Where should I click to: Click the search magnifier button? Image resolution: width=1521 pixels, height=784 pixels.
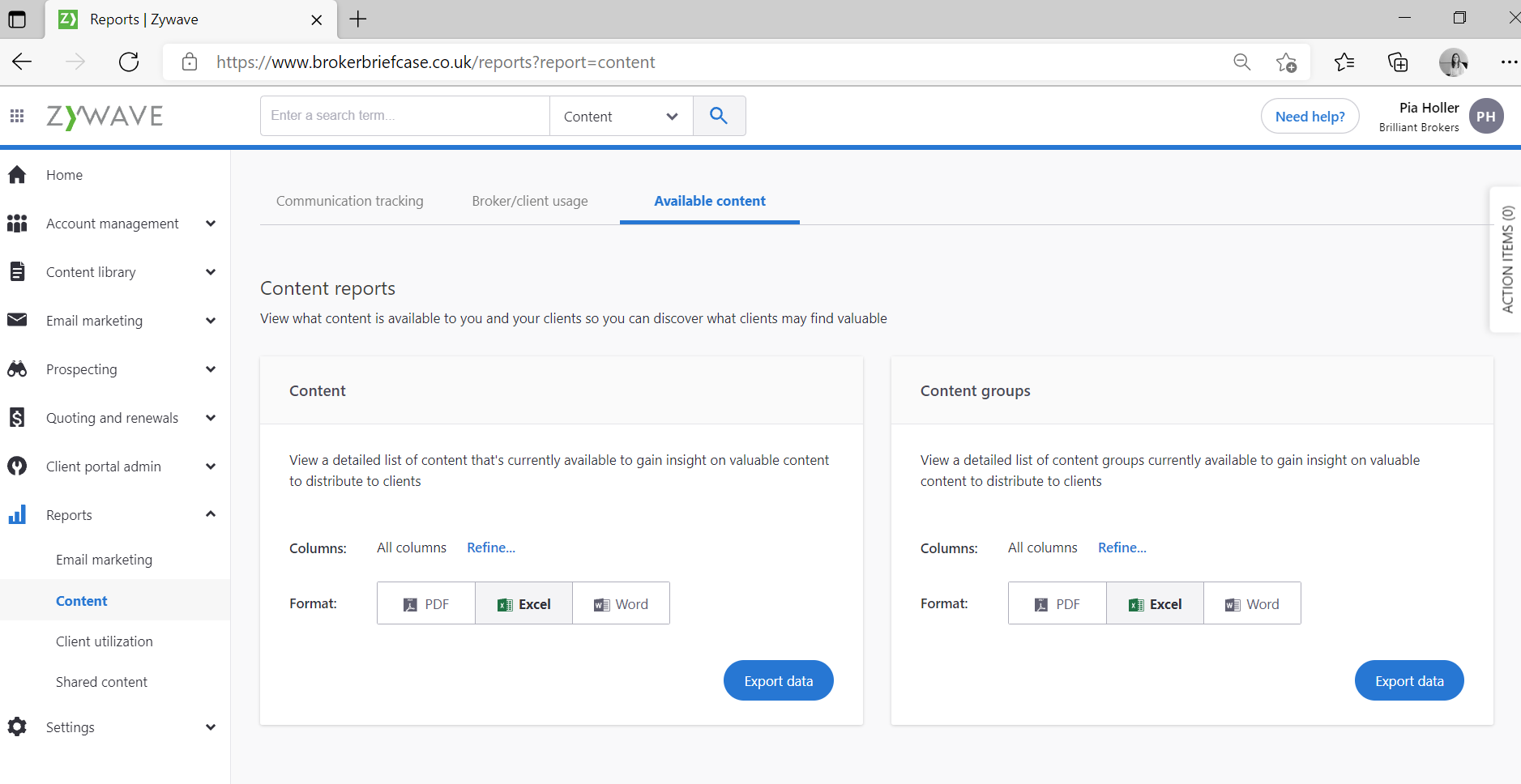[719, 116]
